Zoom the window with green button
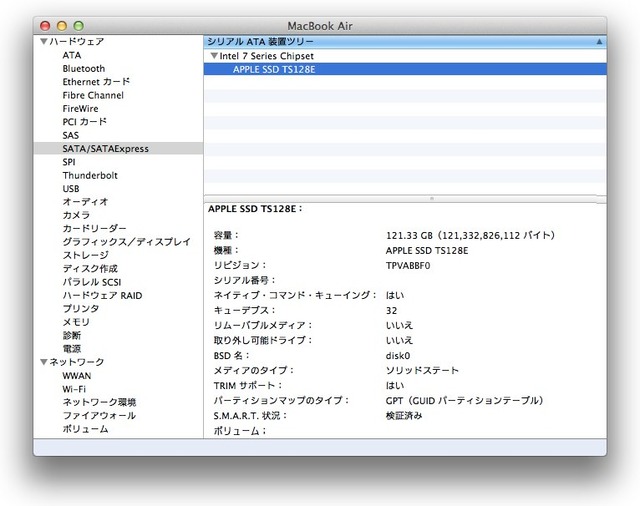 78,26
